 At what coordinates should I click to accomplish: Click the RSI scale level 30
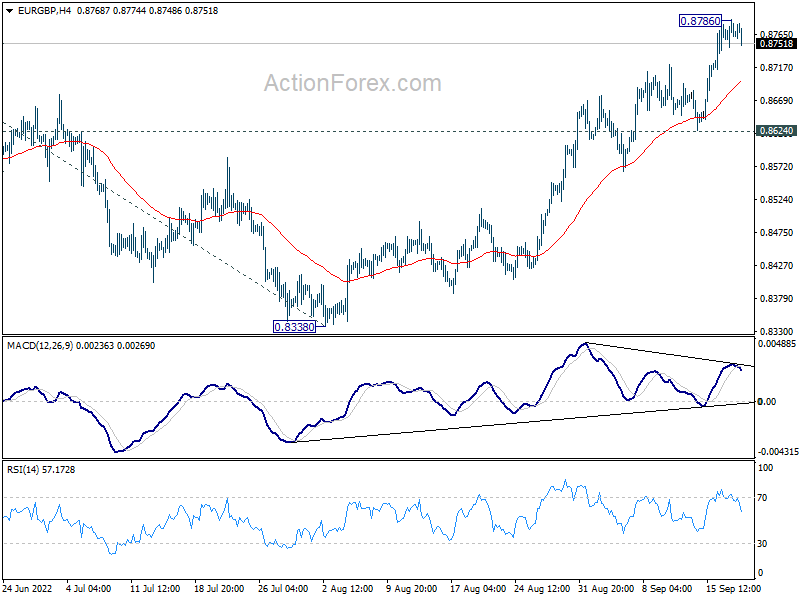pos(762,544)
